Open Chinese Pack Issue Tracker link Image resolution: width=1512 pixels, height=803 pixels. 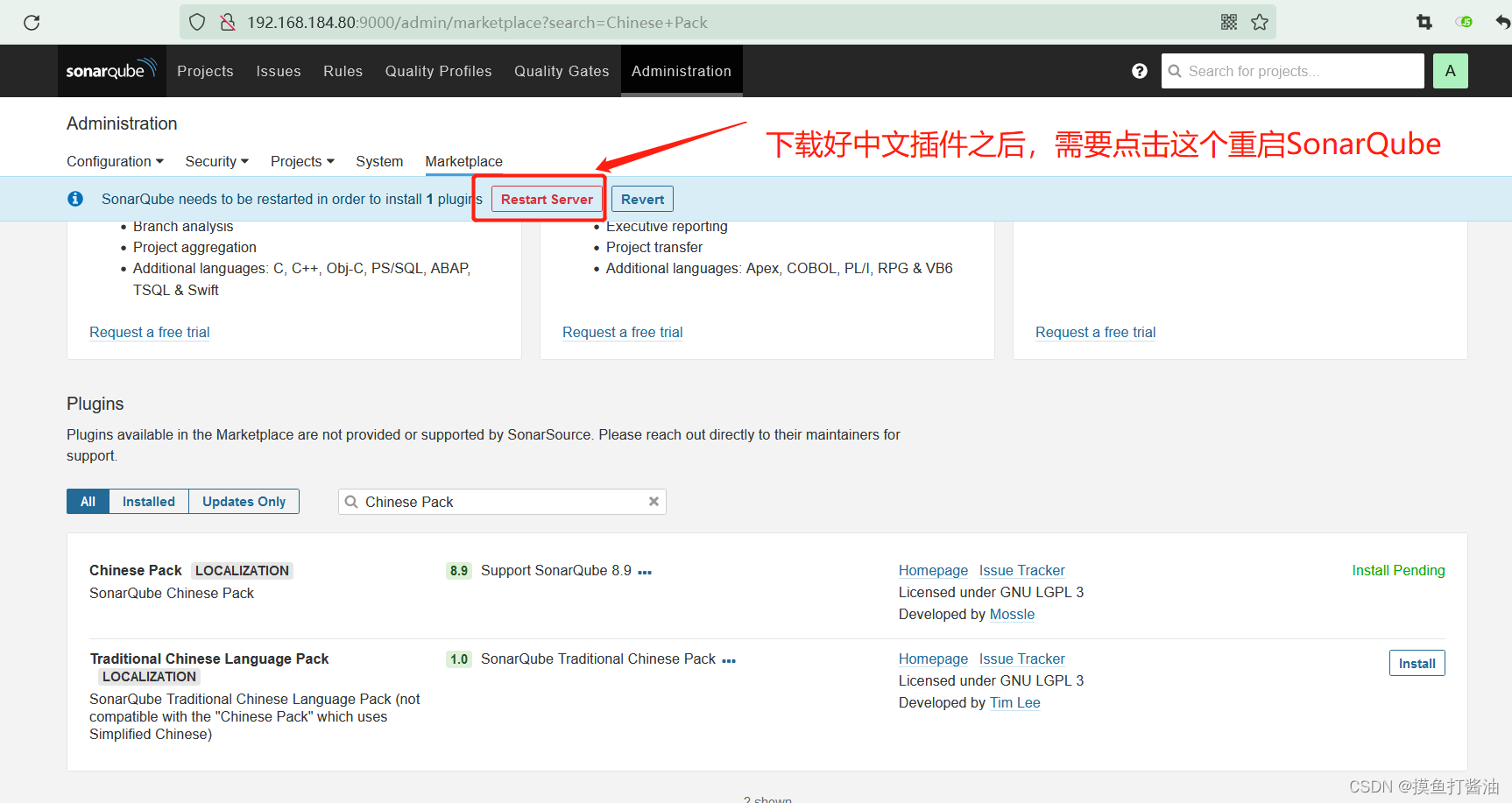[1022, 570]
